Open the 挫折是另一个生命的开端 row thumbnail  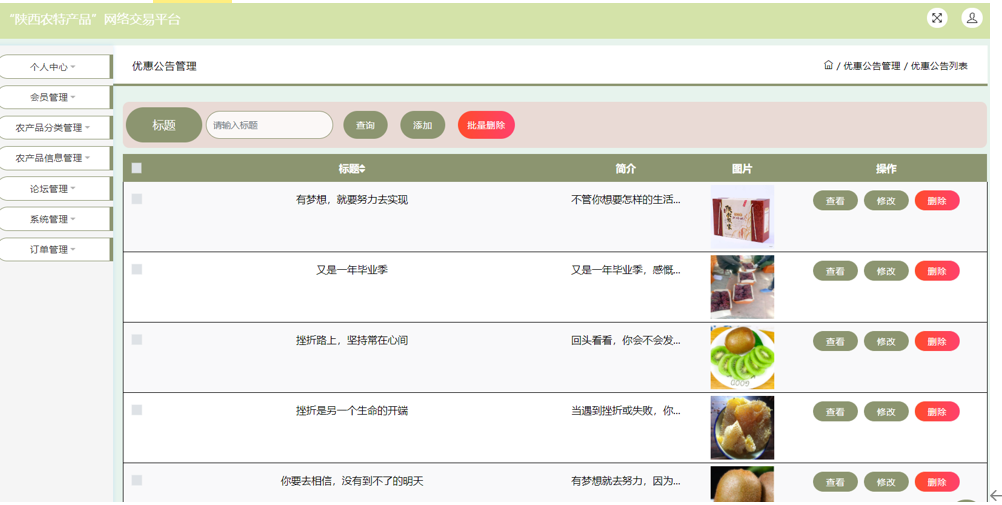point(742,428)
